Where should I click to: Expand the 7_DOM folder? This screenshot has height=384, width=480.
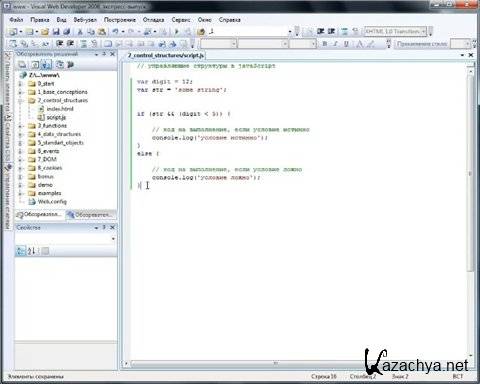click(x=20, y=159)
